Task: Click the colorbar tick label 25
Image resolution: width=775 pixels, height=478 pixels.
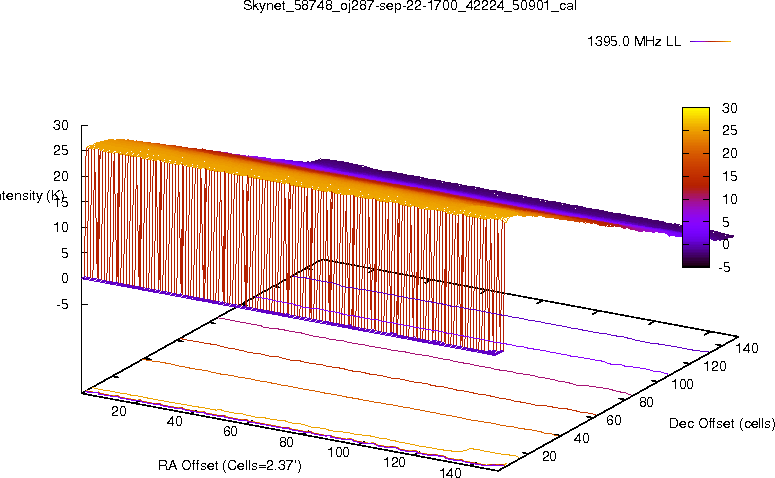Action: click(730, 130)
